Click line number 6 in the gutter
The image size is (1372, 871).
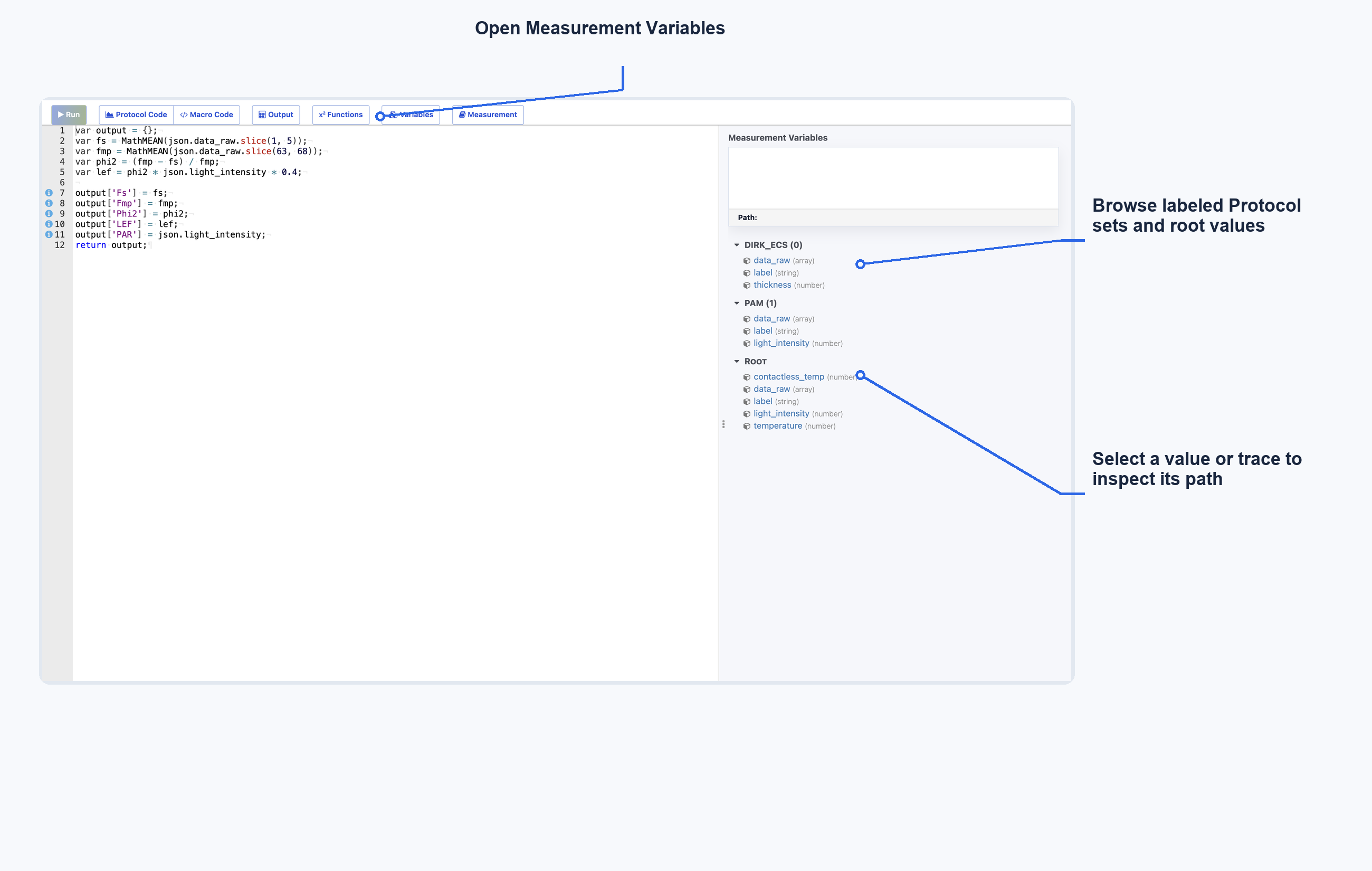(62, 183)
